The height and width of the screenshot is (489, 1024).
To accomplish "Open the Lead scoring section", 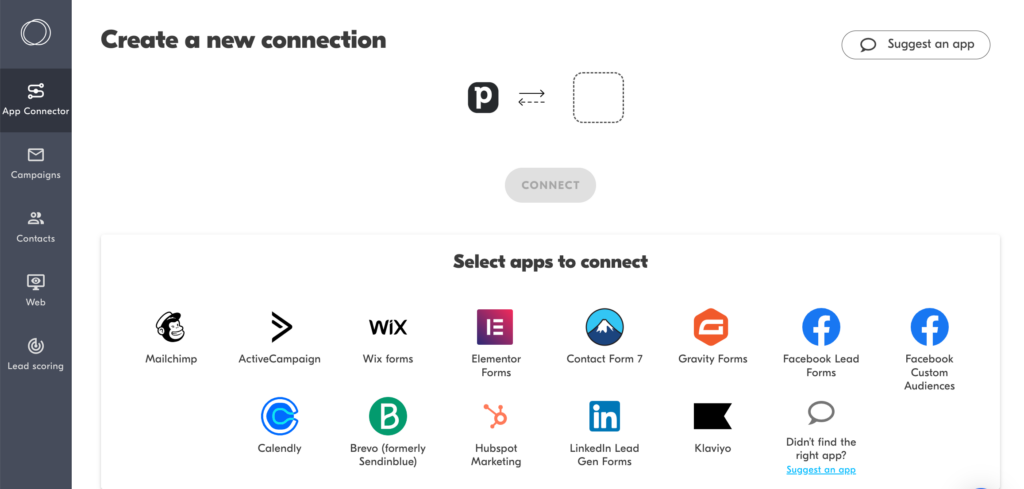I will pos(36,354).
